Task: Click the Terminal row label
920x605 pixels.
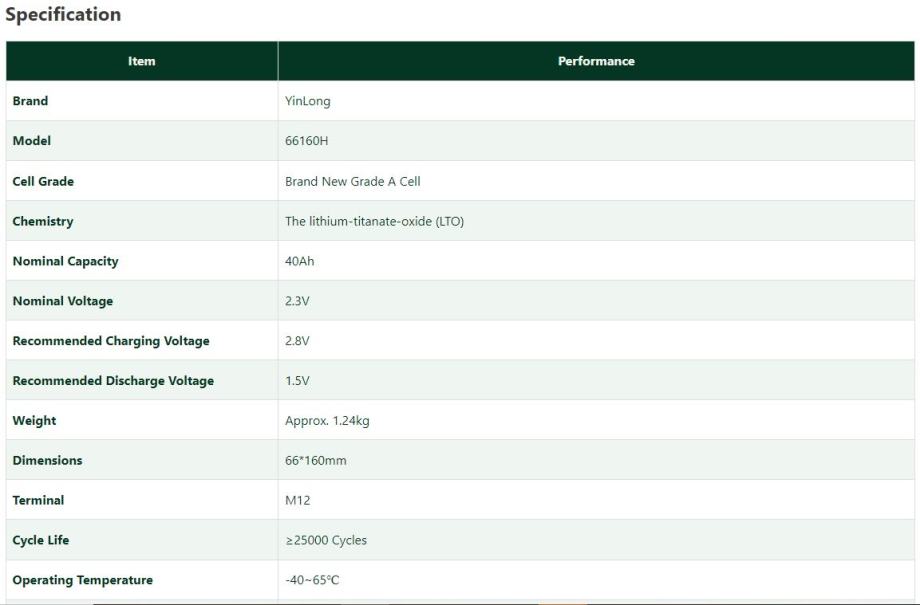Action: click(38, 501)
